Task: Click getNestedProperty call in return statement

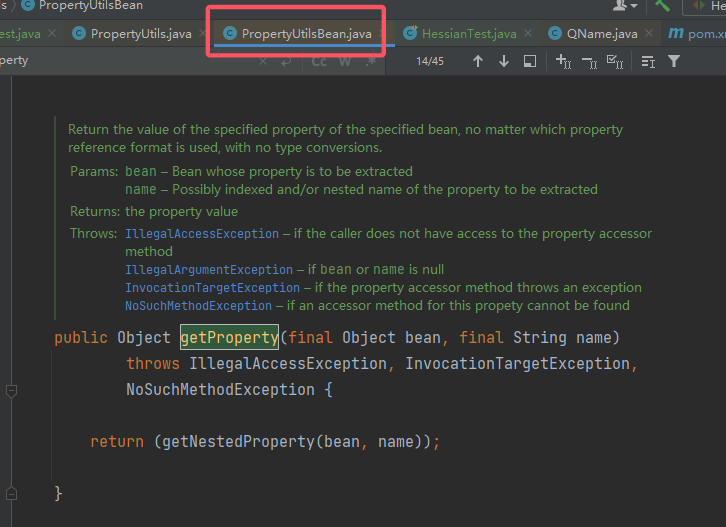Action: [238, 442]
